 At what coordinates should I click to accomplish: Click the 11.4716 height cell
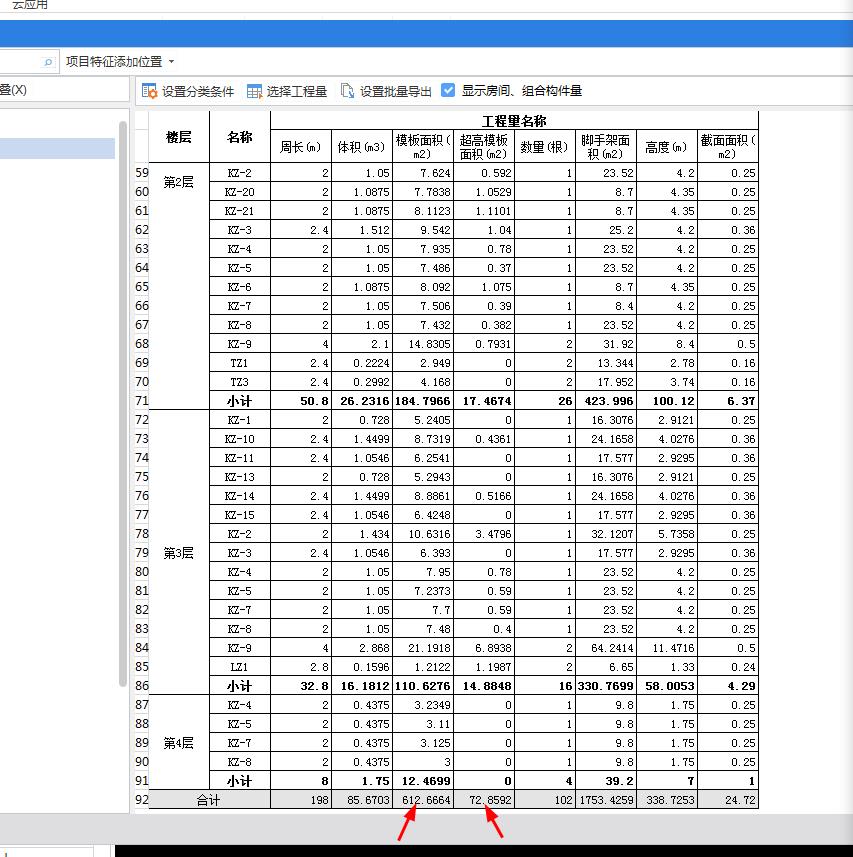[667, 648]
